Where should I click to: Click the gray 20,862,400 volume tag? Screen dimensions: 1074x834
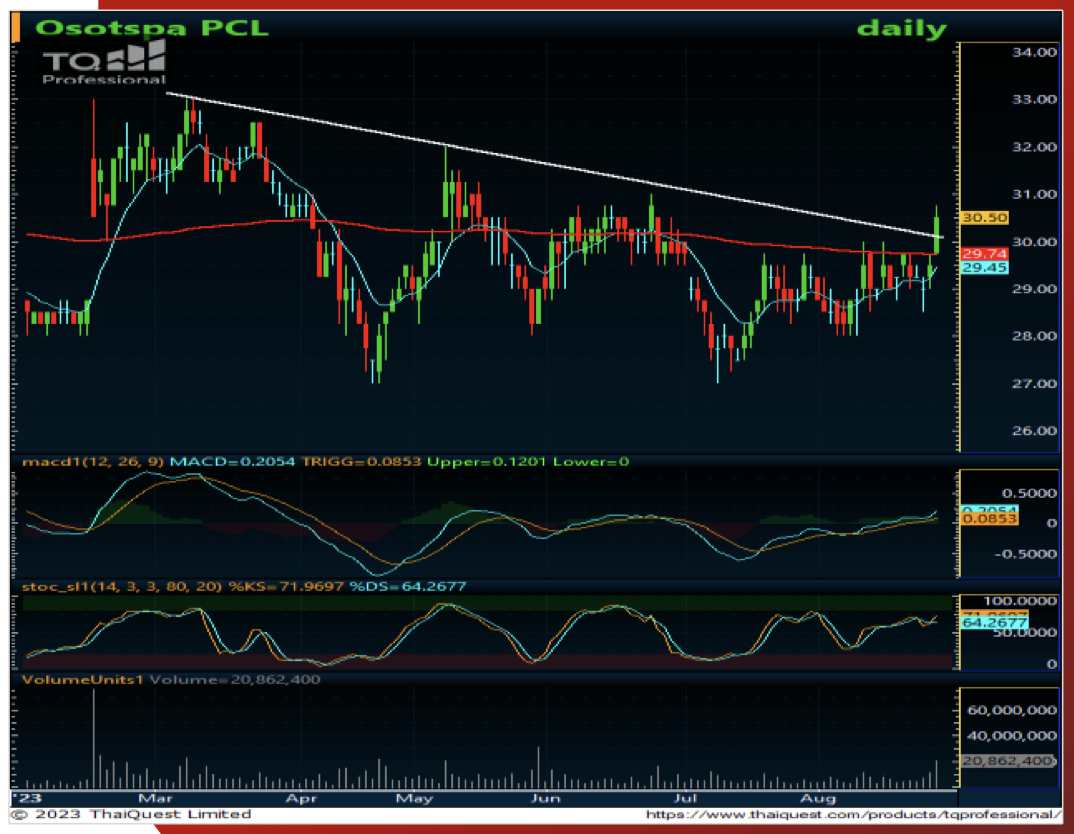[x=1008, y=761]
